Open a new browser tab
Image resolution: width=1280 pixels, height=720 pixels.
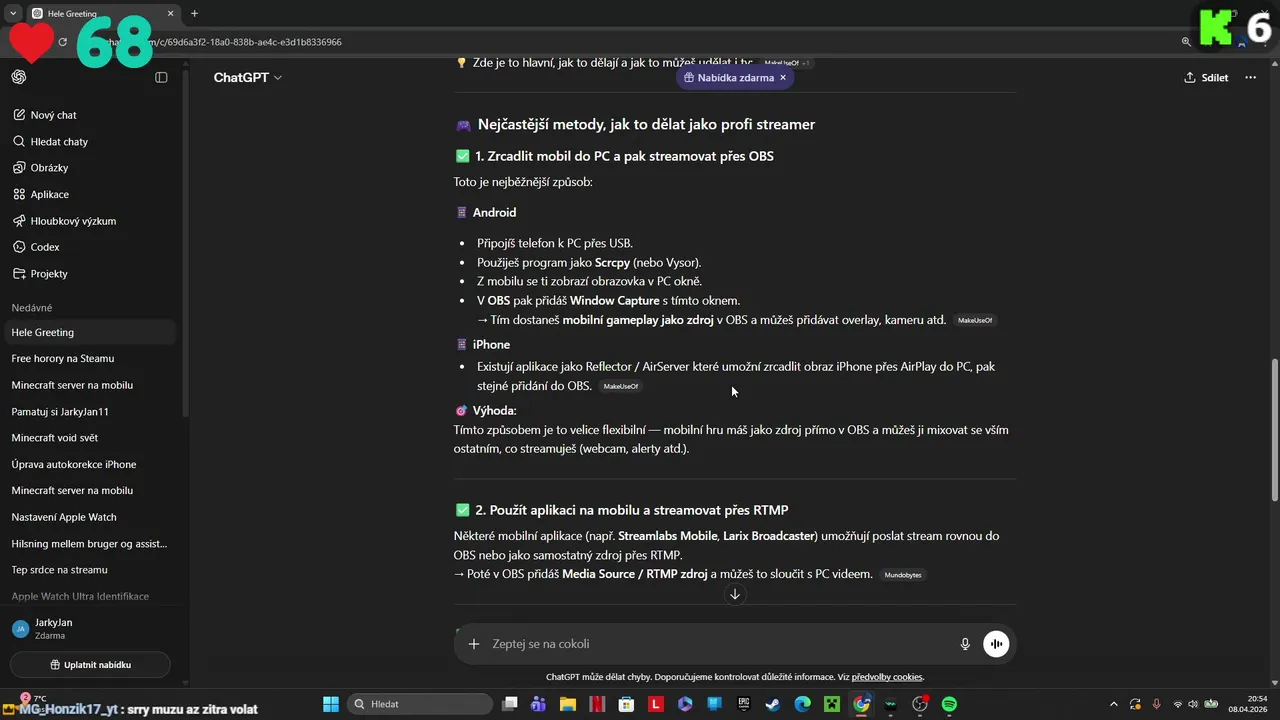tap(194, 13)
